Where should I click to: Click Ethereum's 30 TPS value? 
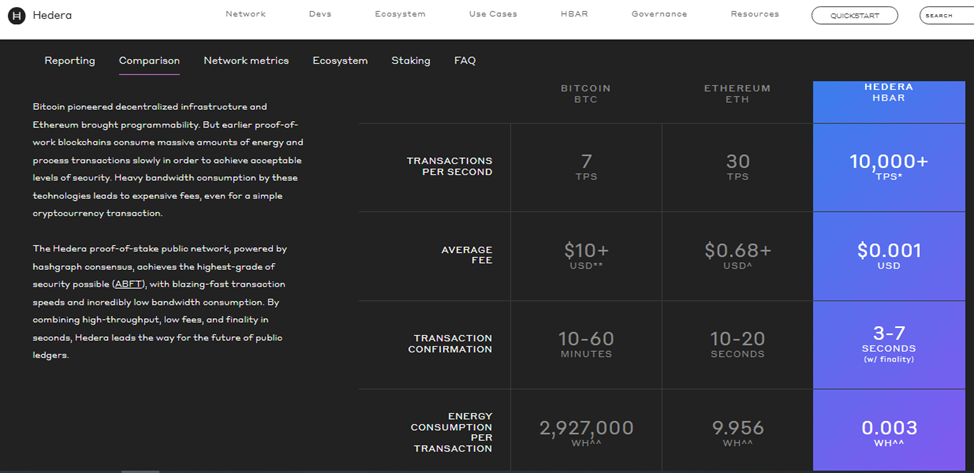(737, 167)
